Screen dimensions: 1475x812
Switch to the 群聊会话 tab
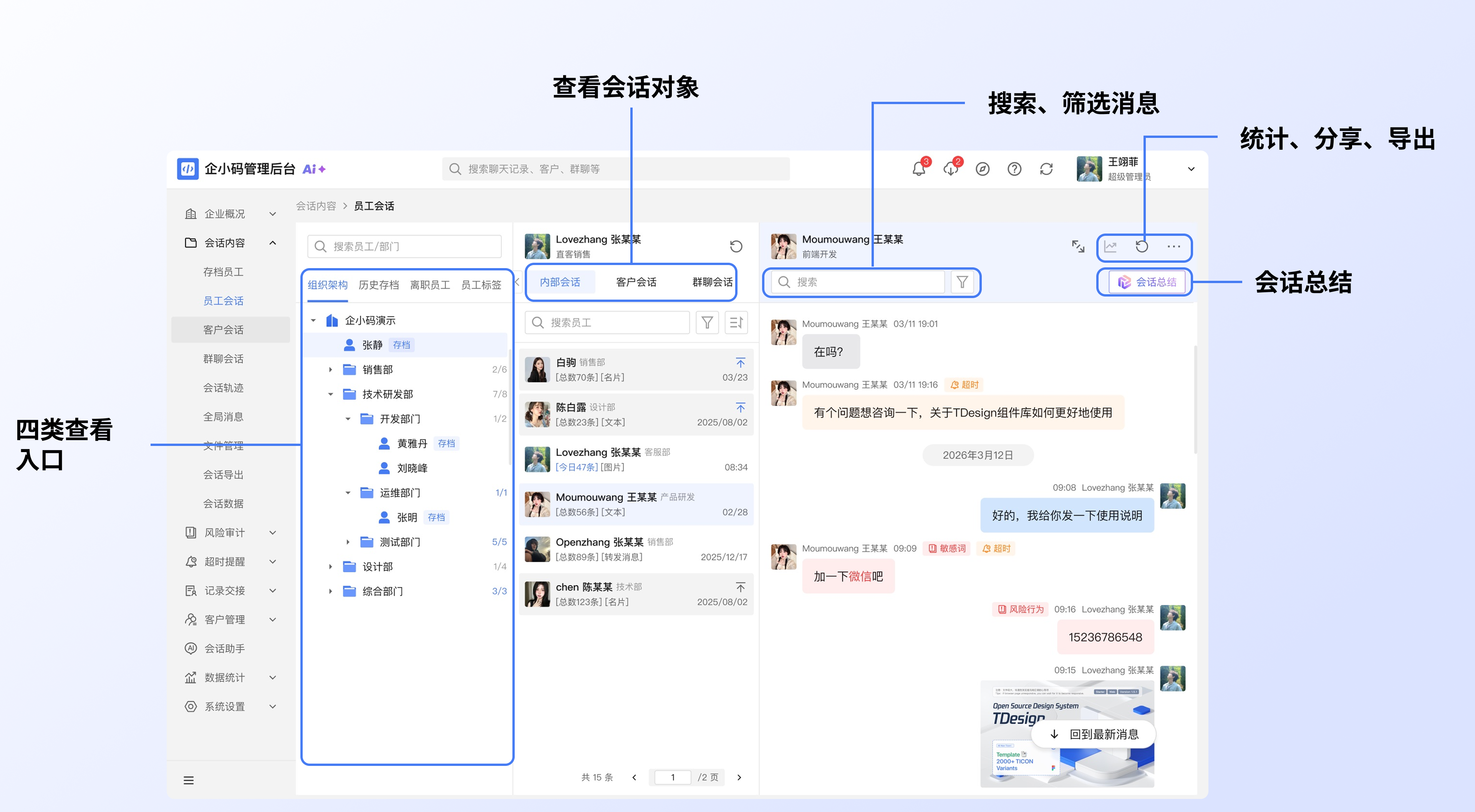tap(712, 282)
